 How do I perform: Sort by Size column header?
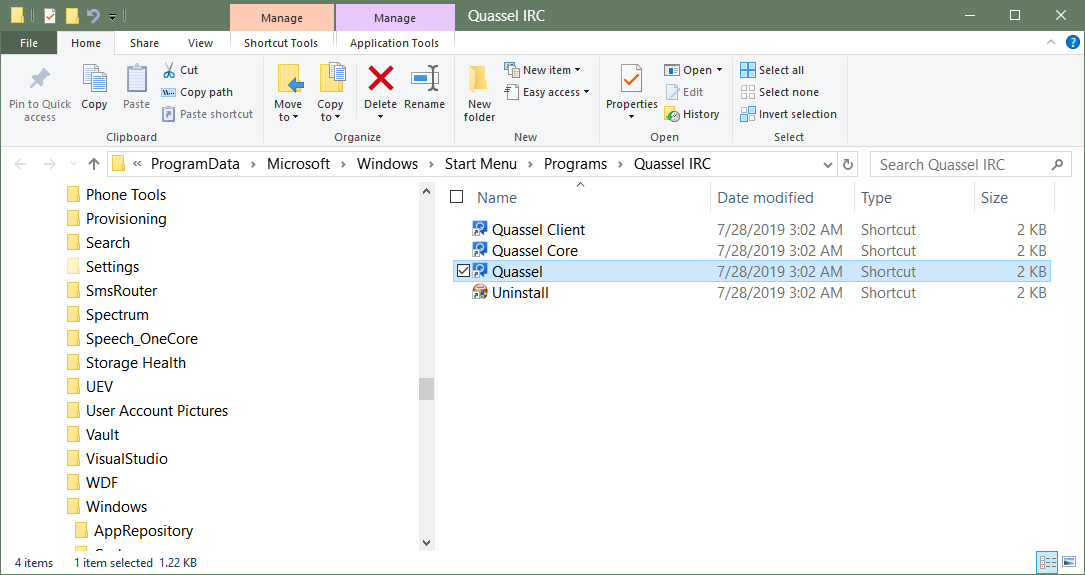point(994,197)
